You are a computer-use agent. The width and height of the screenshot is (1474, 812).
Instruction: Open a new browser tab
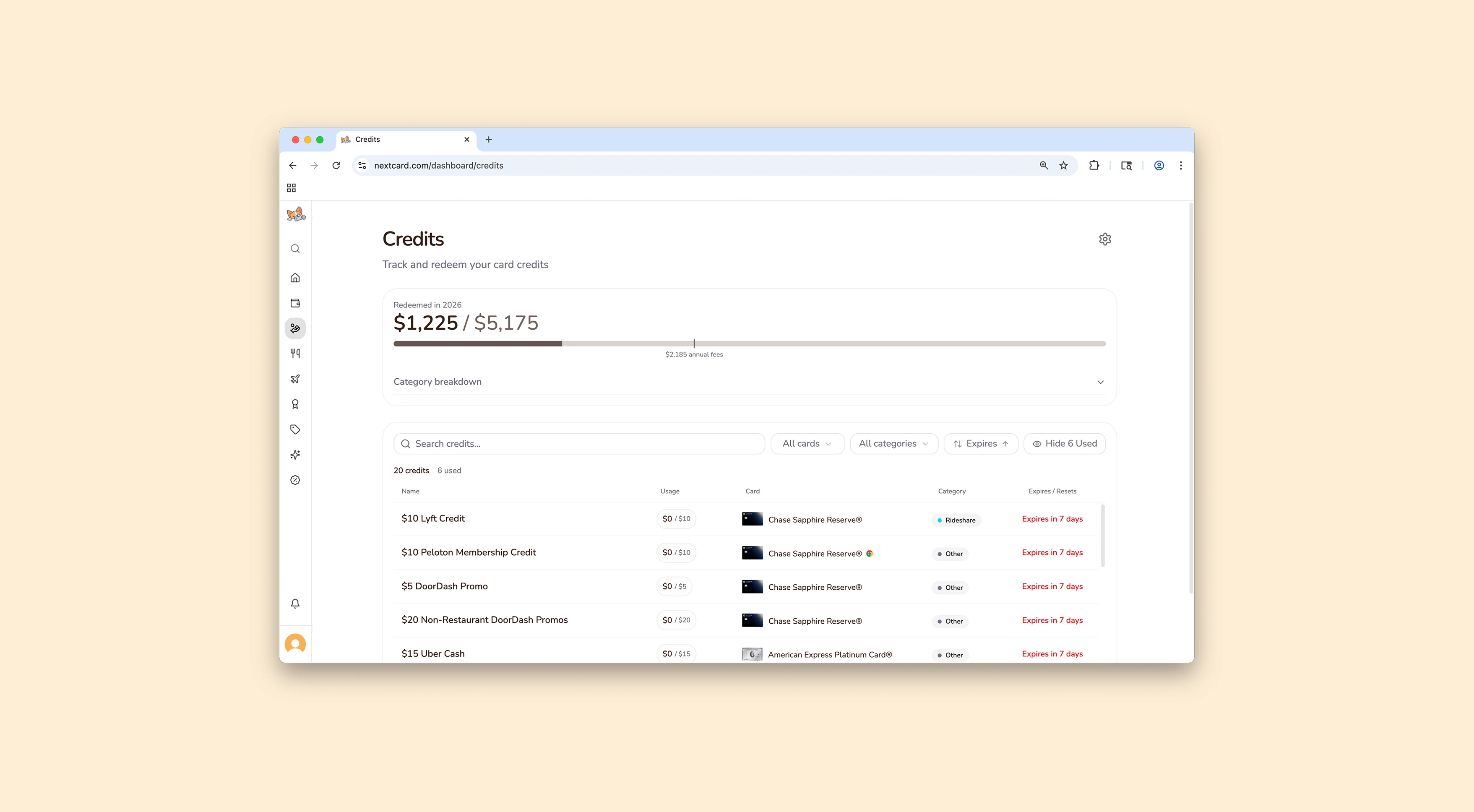pos(489,140)
